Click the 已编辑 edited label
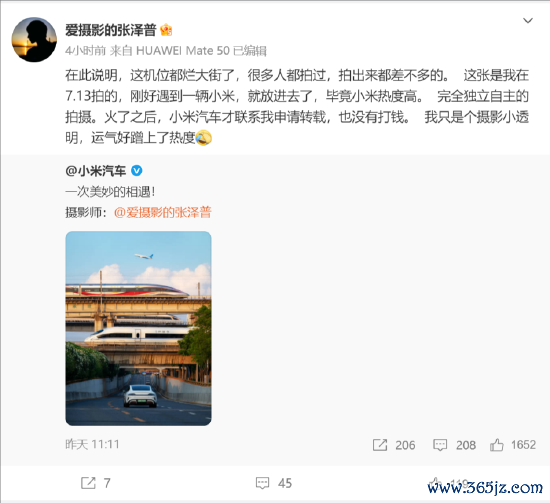This screenshot has width=550, height=503. click(250, 51)
